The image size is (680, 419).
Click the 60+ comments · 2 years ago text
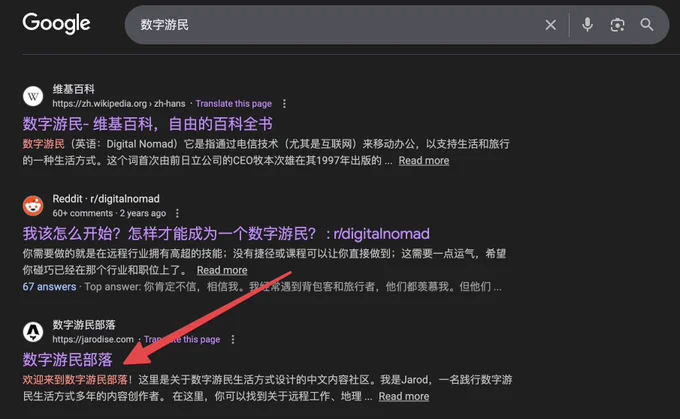(109, 213)
